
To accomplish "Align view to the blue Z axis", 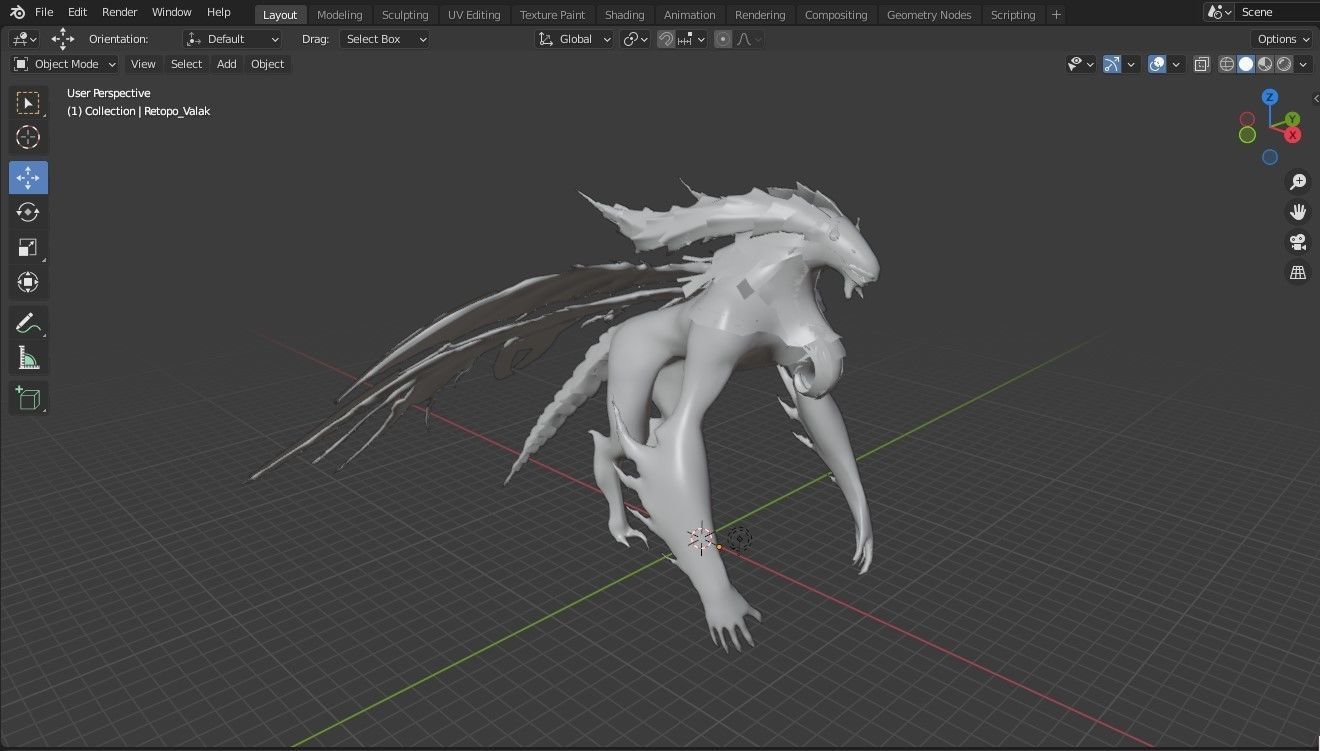I will click(x=1269, y=97).
